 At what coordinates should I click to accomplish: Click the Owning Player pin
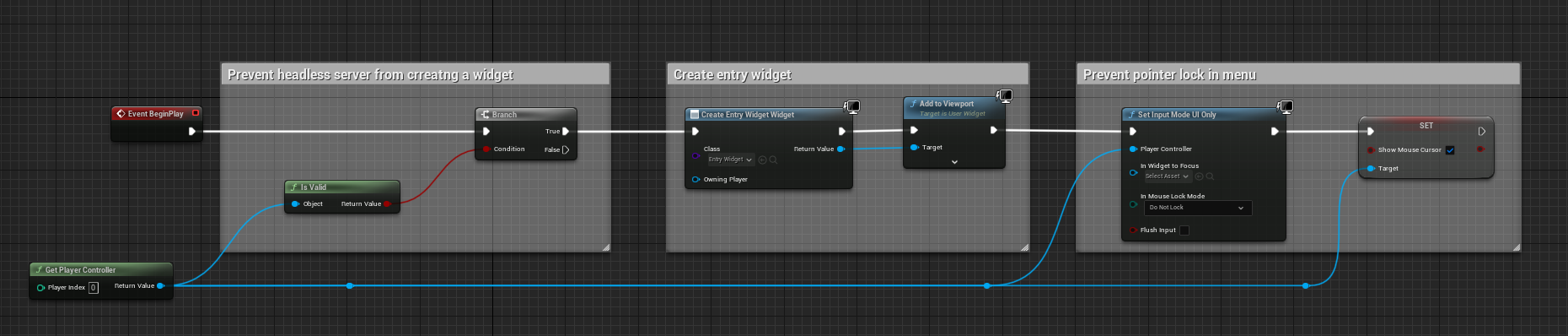(695, 179)
